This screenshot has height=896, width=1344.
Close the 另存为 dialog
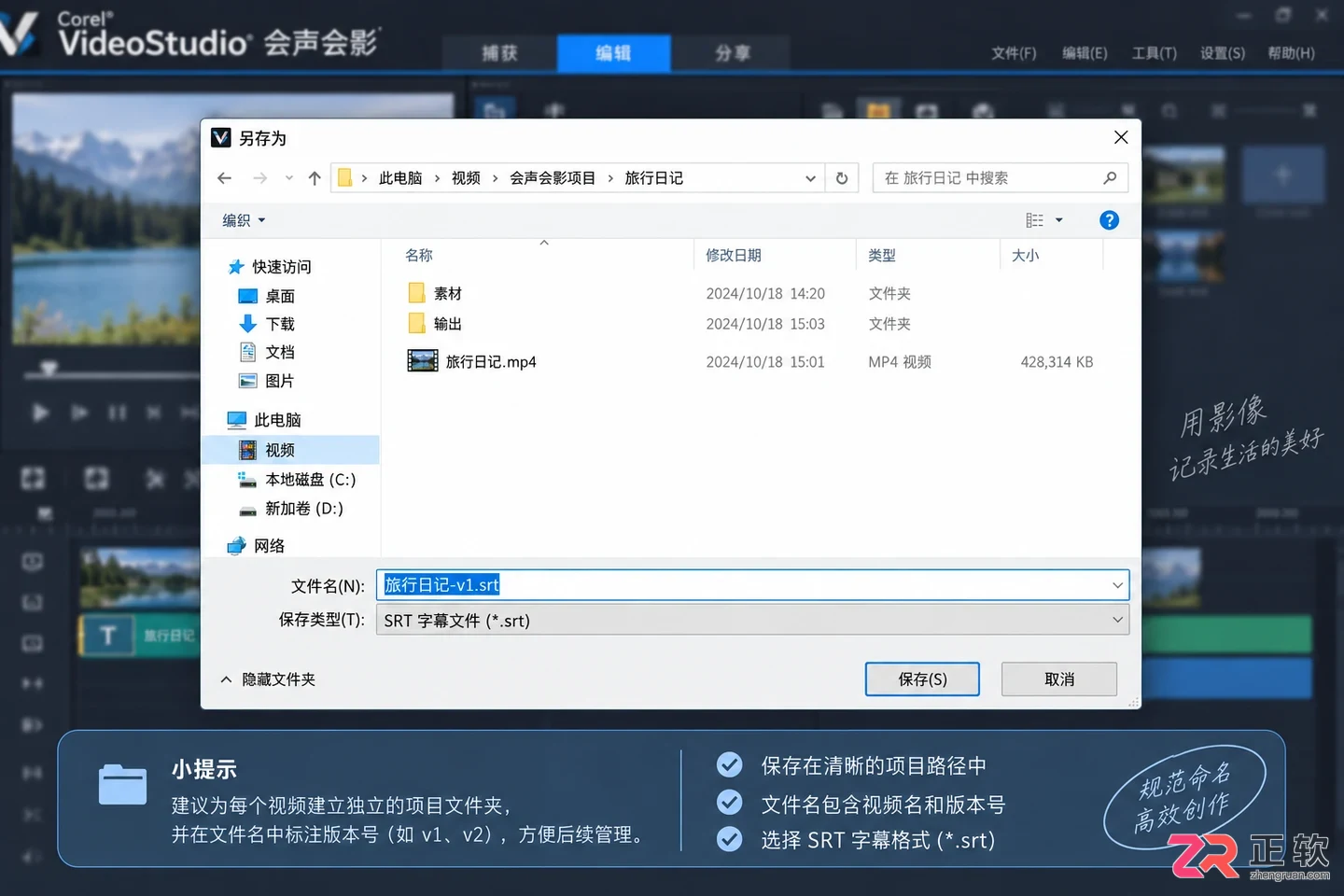click(1121, 138)
